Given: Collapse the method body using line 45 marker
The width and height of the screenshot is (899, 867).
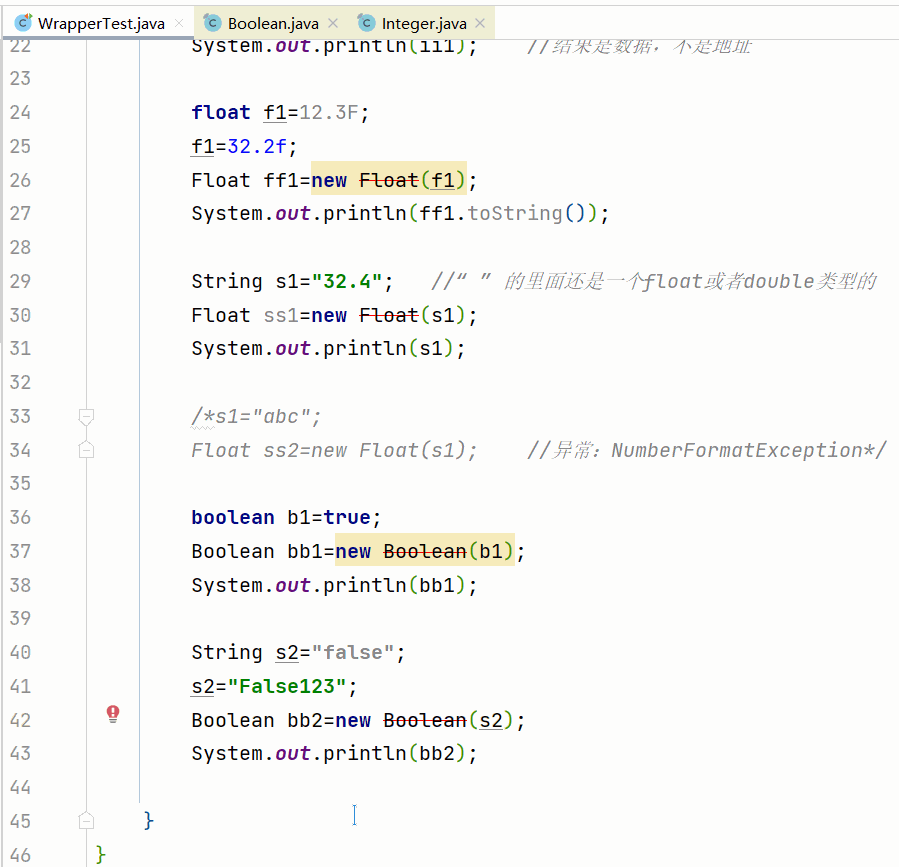Looking at the screenshot, I should click(86, 820).
